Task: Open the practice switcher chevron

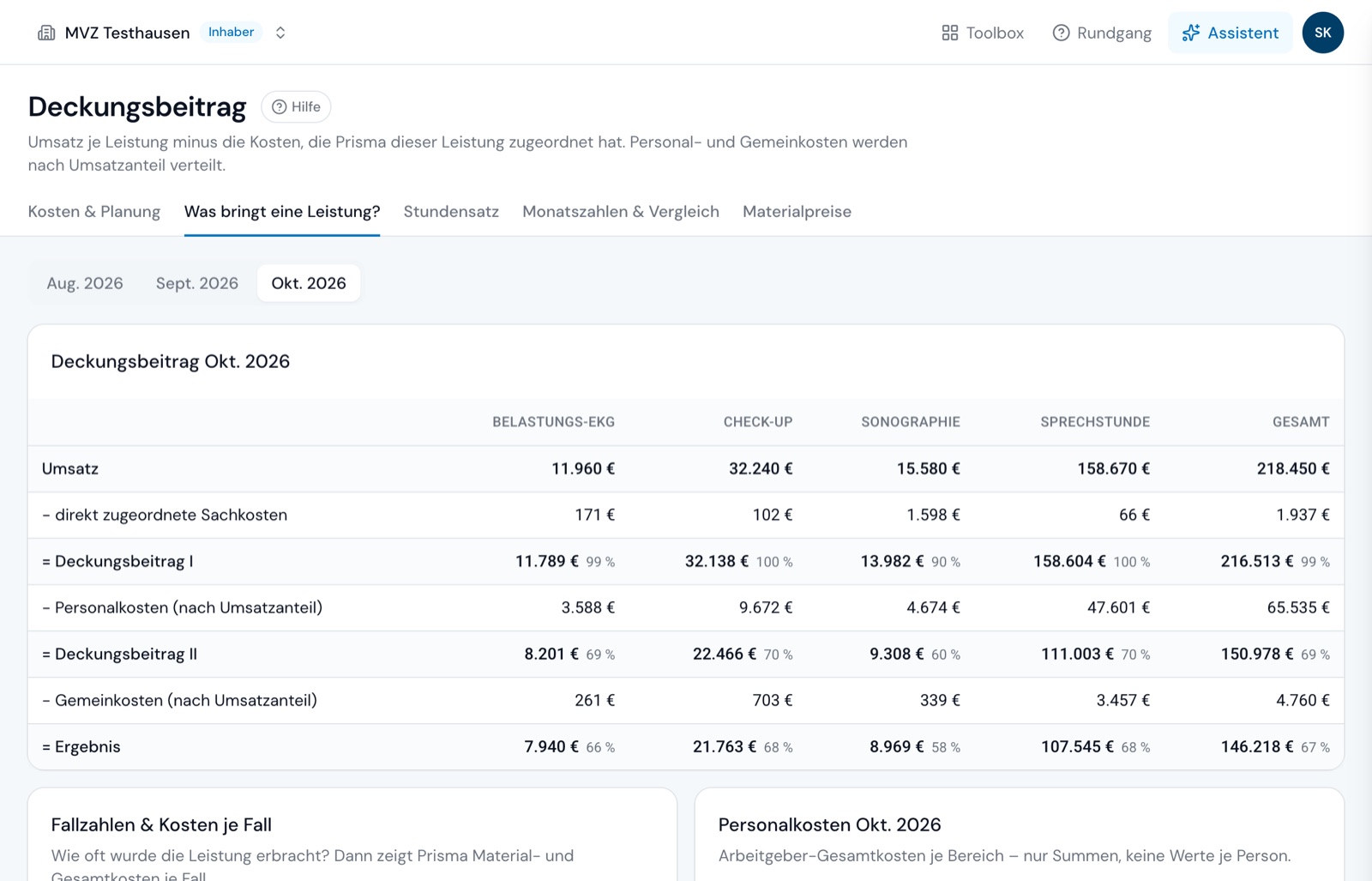Action: tap(280, 33)
